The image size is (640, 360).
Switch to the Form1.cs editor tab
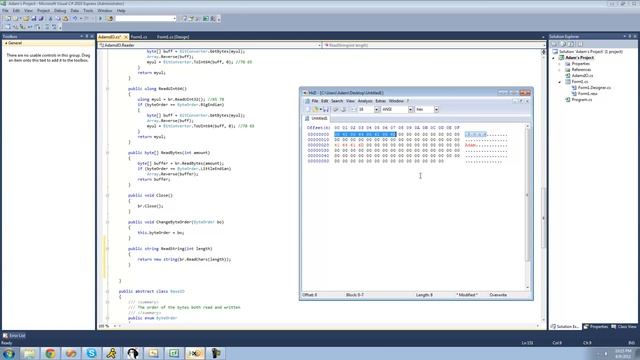pyautogui.click(x=139, y=37)
